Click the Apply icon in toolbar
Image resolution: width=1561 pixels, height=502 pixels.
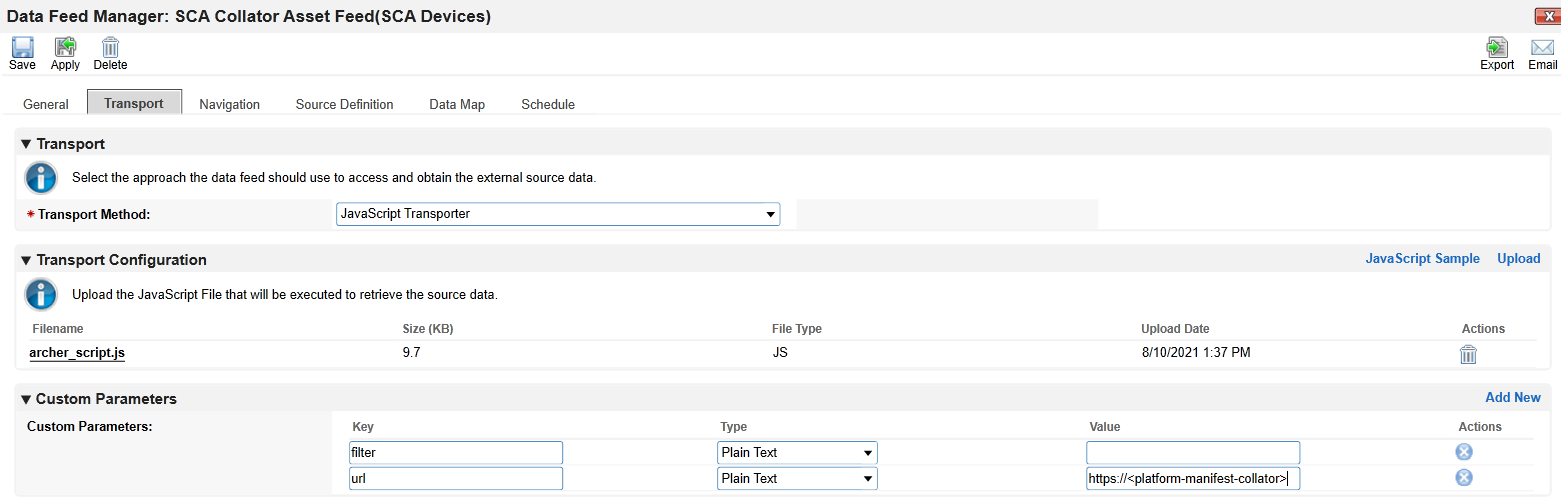[x=65, y=48]
